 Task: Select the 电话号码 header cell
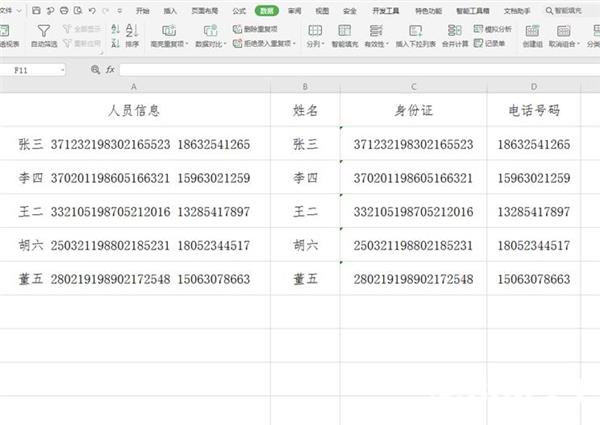click(534, 110)
